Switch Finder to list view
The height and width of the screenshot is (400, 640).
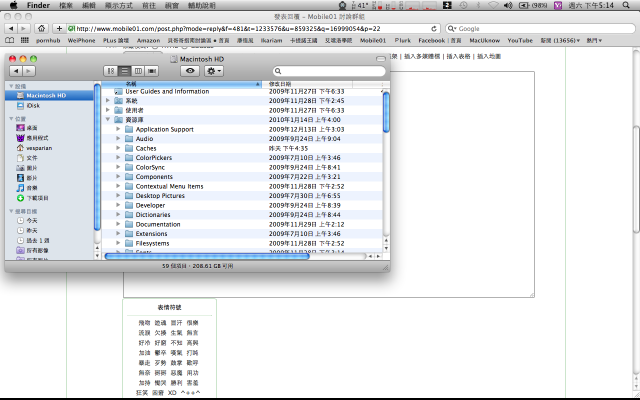tap(124, 71)
